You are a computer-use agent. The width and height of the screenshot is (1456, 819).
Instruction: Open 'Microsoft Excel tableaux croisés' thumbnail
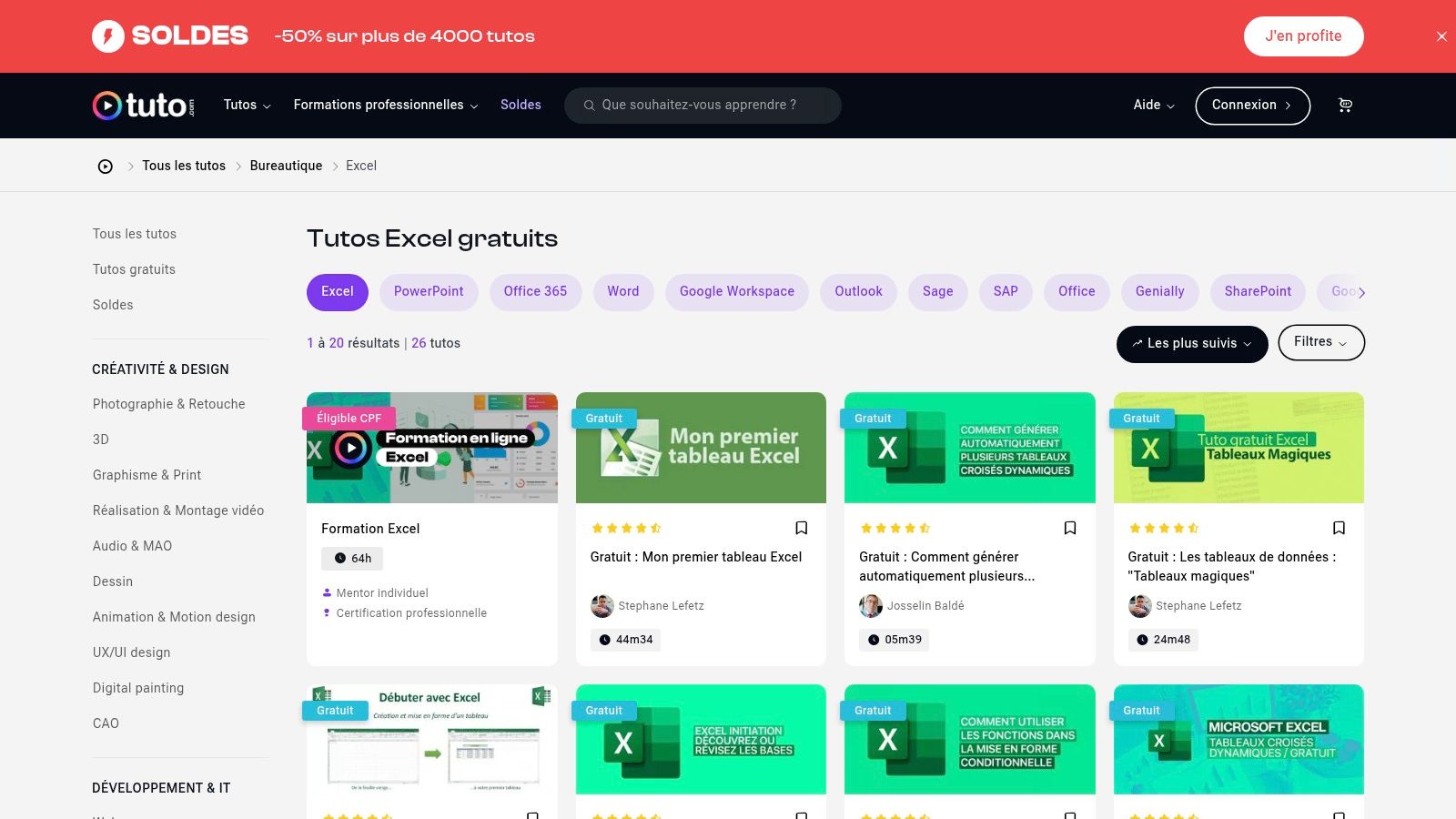1239,740
